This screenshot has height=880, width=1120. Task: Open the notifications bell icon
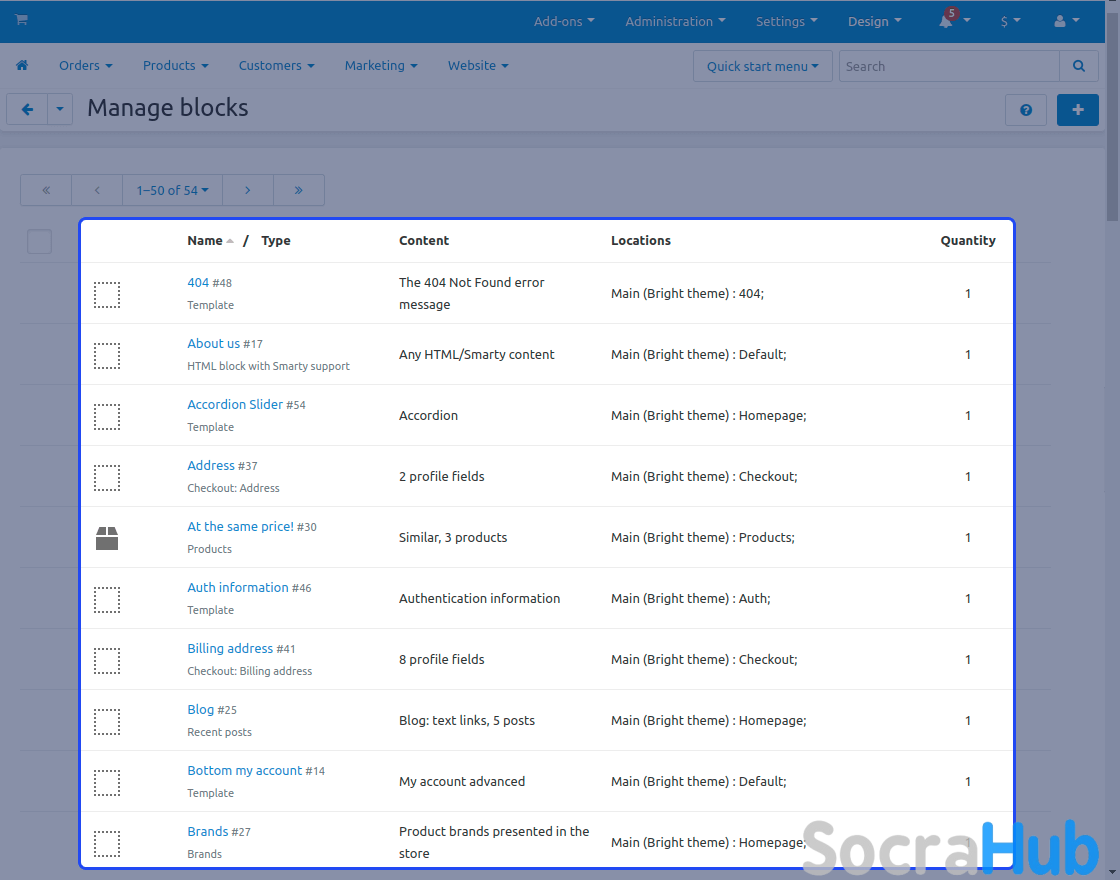coord(946,21)
